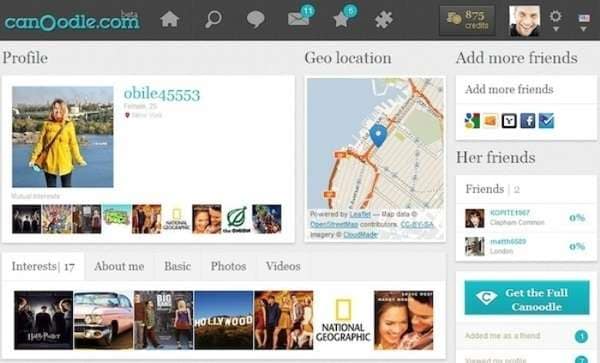600x363 pixels.
Task: Add friends via Yahoo icon
Action: tap(509, 121)
